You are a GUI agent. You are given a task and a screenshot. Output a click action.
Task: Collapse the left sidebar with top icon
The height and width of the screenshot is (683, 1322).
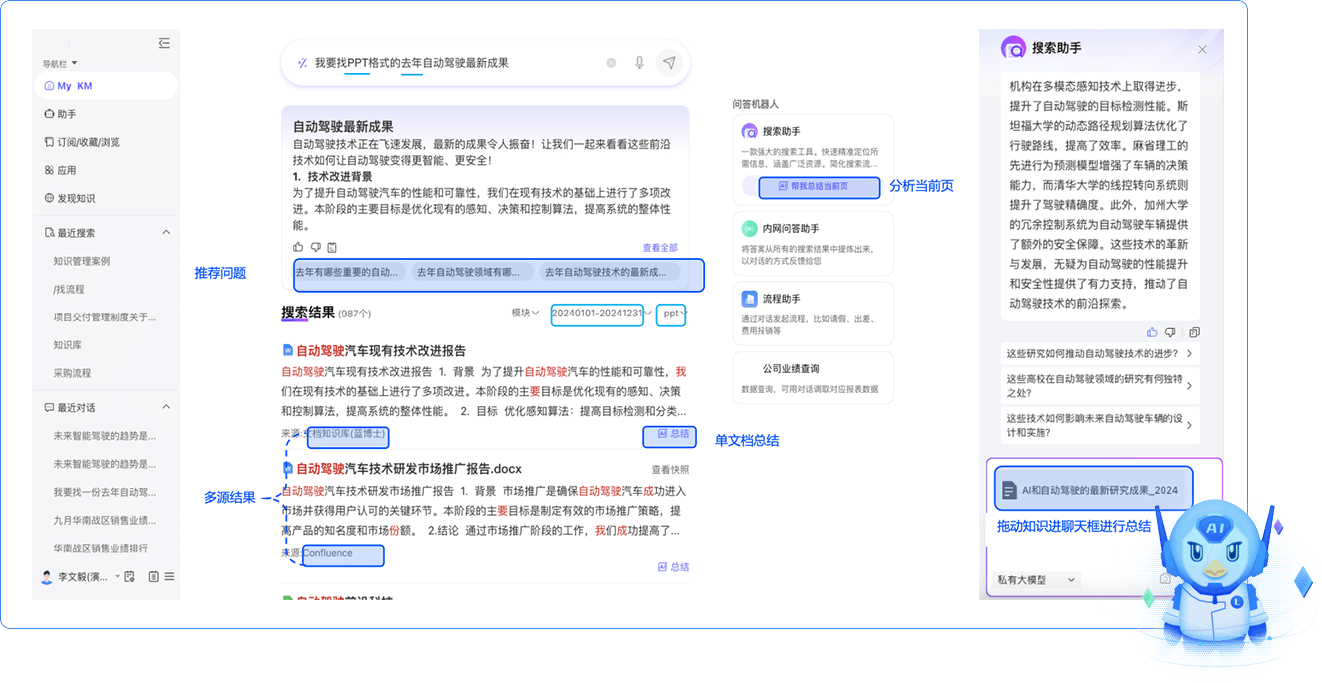pos(164,43)
